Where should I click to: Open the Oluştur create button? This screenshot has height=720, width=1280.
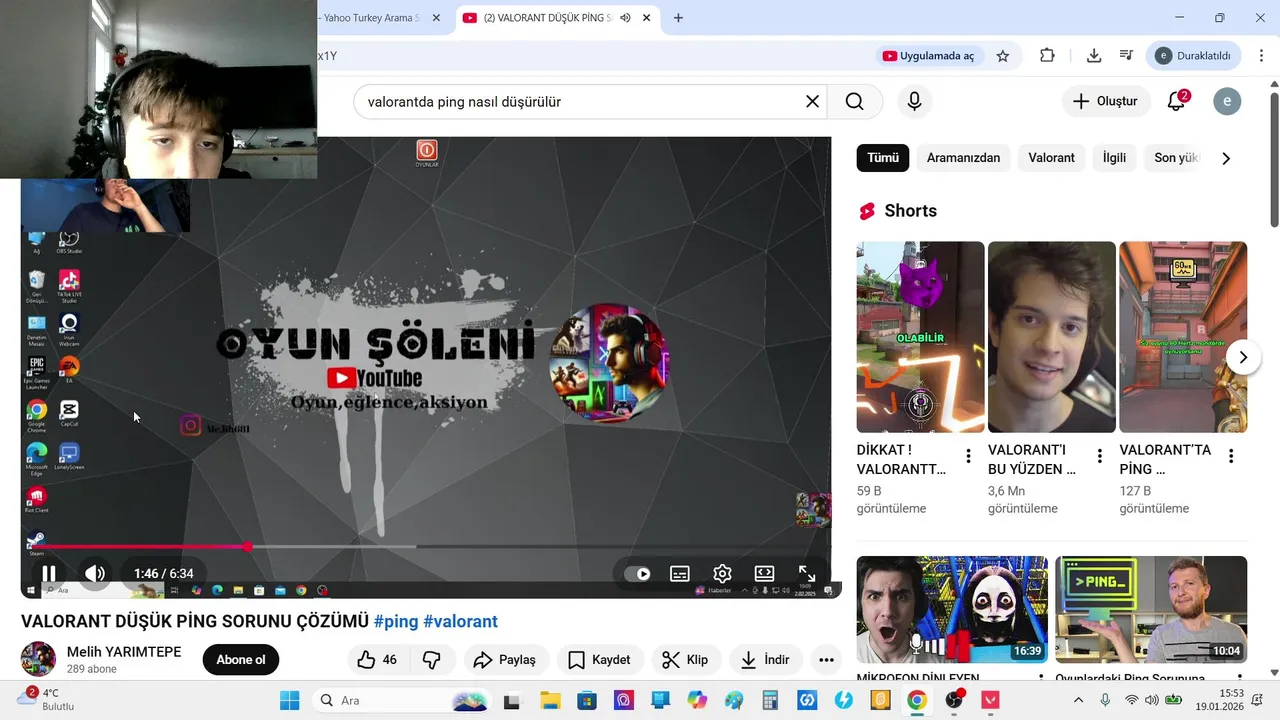pyautogui.click(x=1105, y=101)
